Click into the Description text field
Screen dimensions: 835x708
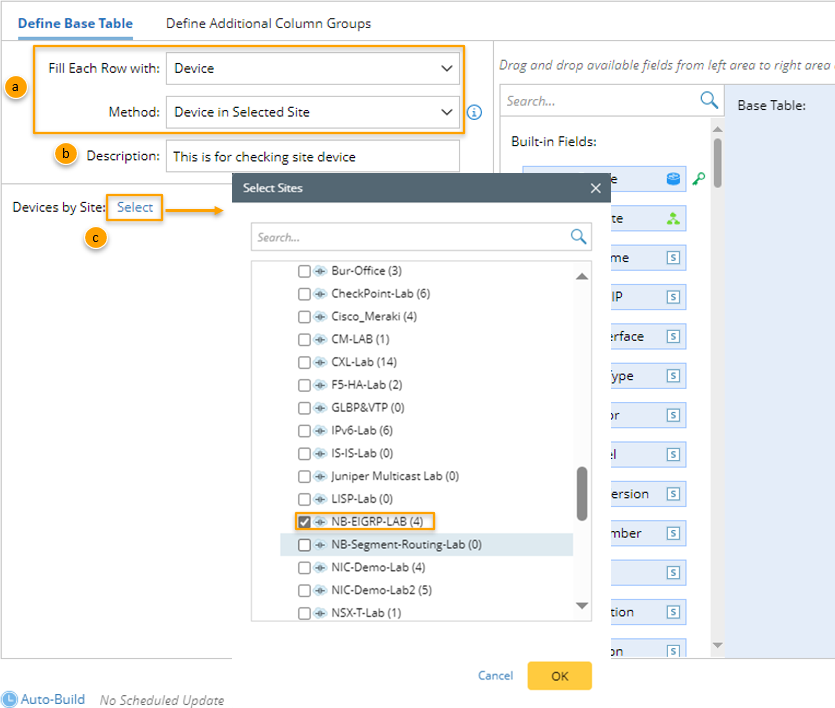[x=313, y=156]
